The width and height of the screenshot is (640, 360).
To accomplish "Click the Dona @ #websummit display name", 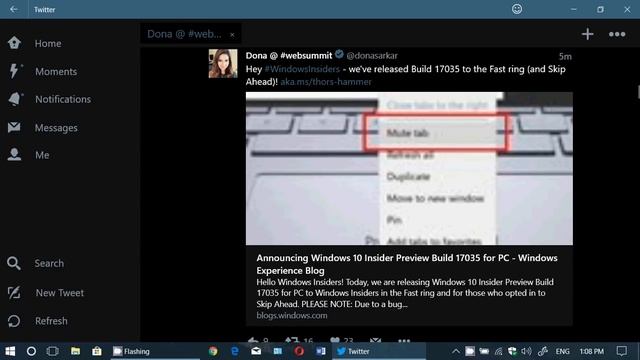I will click(x=289, y=56).
